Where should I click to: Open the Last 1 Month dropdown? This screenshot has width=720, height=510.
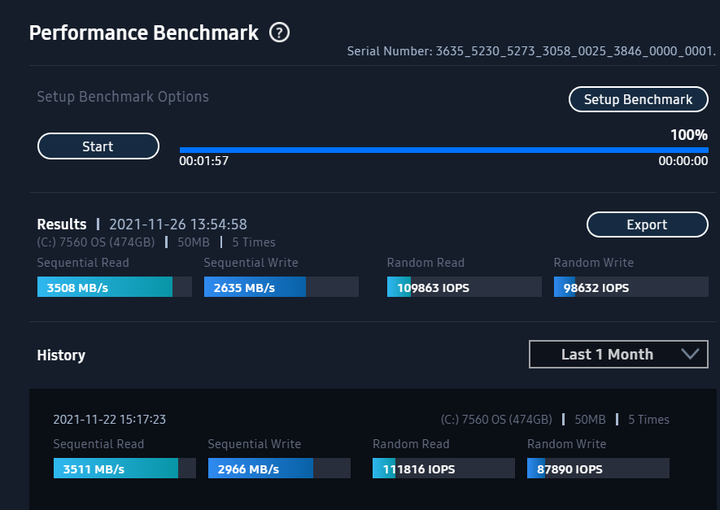coord(619,354)
